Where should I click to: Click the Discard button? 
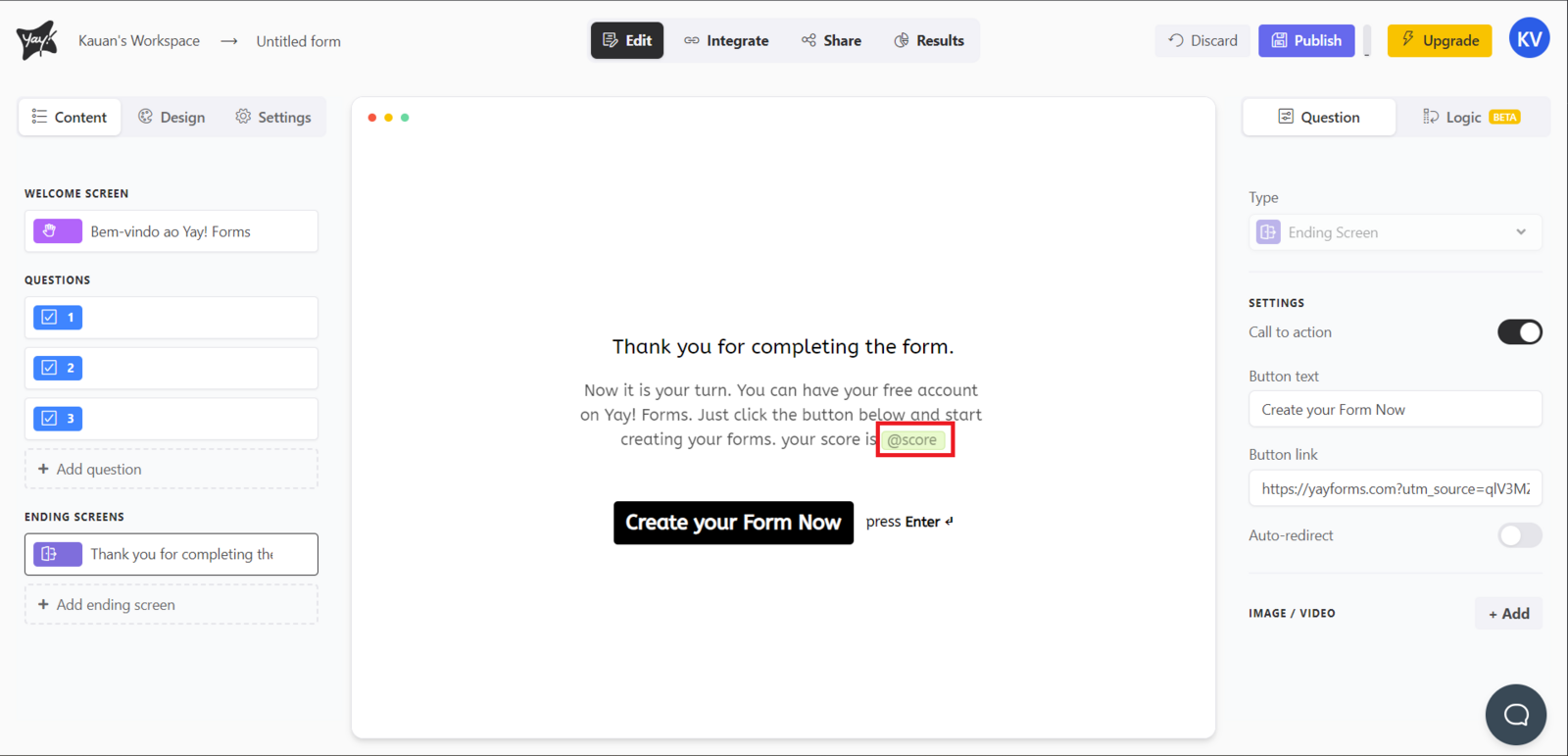(x=1202, y=40)
